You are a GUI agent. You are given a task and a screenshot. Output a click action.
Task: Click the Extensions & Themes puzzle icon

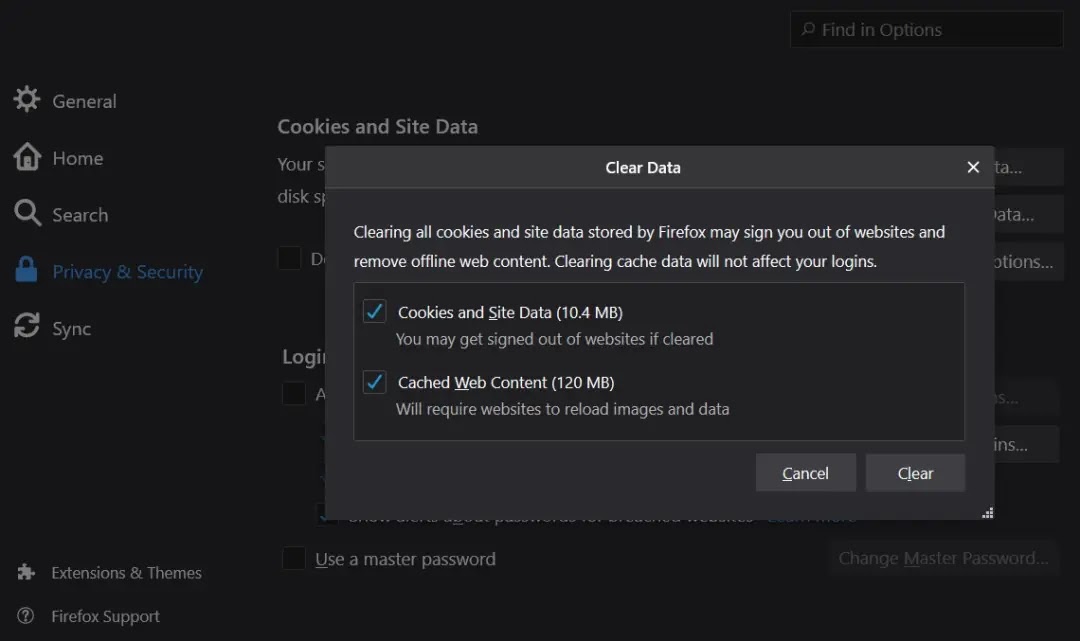click(27, 572)
